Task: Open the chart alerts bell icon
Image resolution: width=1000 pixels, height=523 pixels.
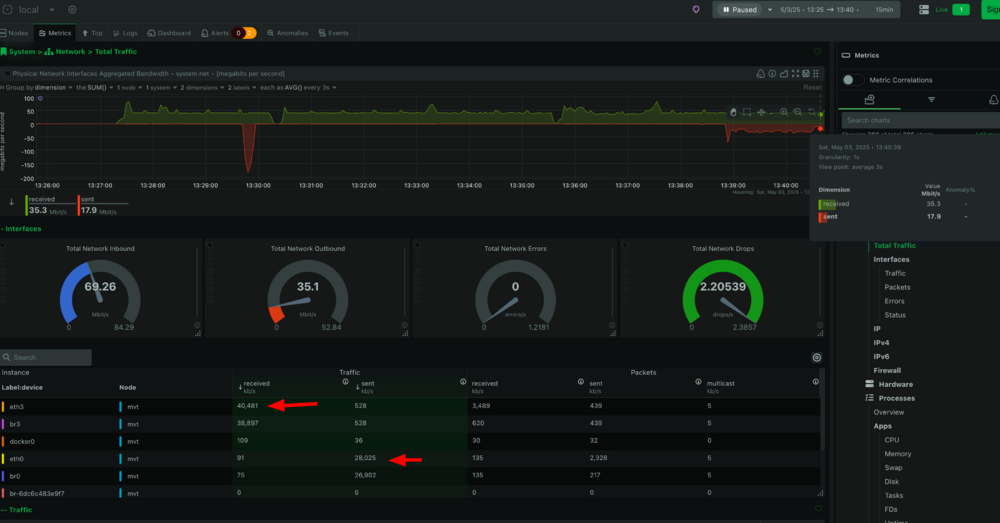Action: pyautogui.click(x=760, y=74)
